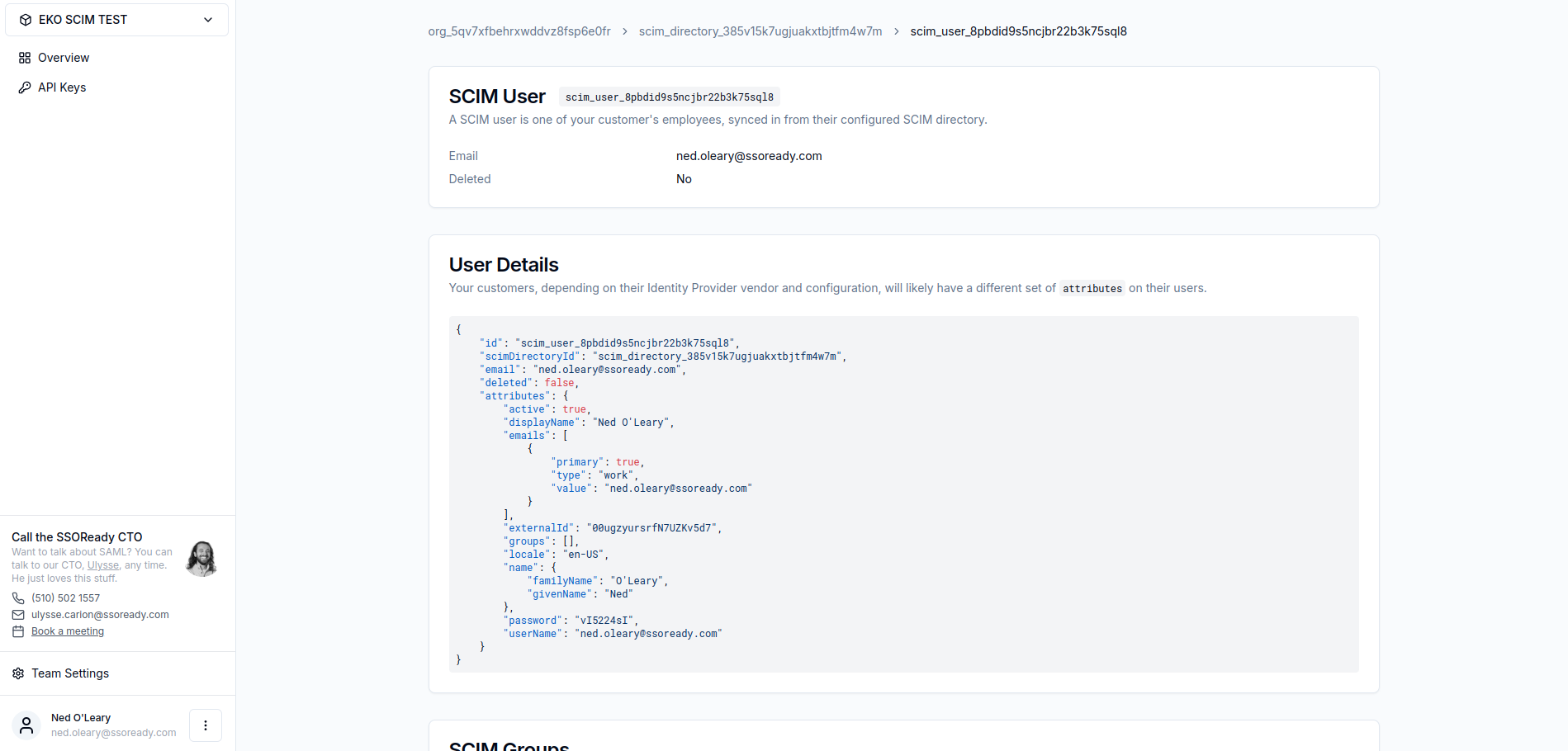This screenshot has width=1568, height=751.
Task: Click the "familyName" line in JSON
Action: (x=598, y=581)
